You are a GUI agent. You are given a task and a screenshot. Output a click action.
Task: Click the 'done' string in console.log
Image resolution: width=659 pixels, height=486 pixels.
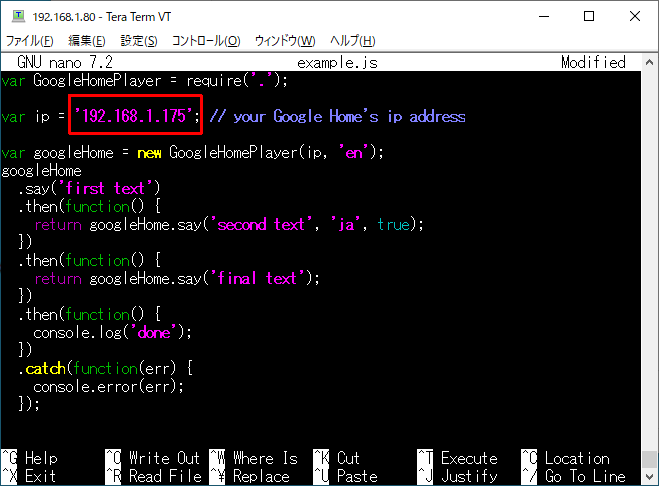point(154,333)
